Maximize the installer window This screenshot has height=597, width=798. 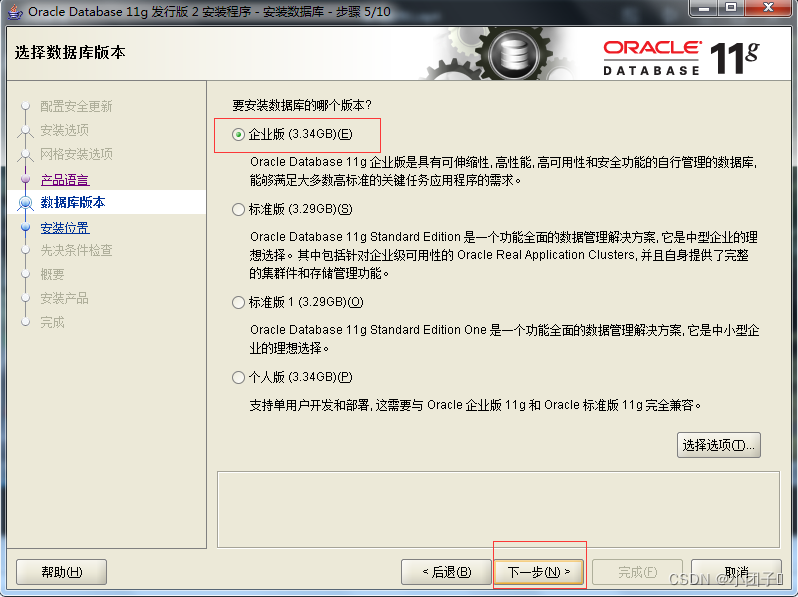[731, 8]
